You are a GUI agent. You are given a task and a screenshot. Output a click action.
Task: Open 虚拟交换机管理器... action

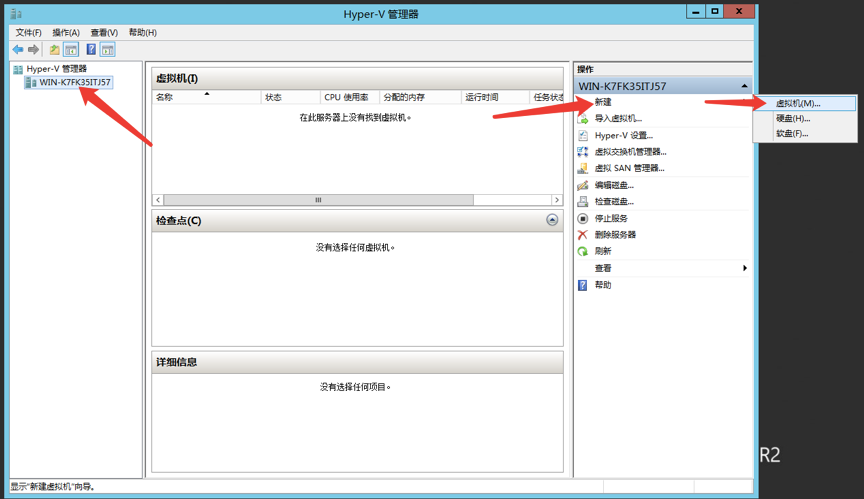click(630, 152)
